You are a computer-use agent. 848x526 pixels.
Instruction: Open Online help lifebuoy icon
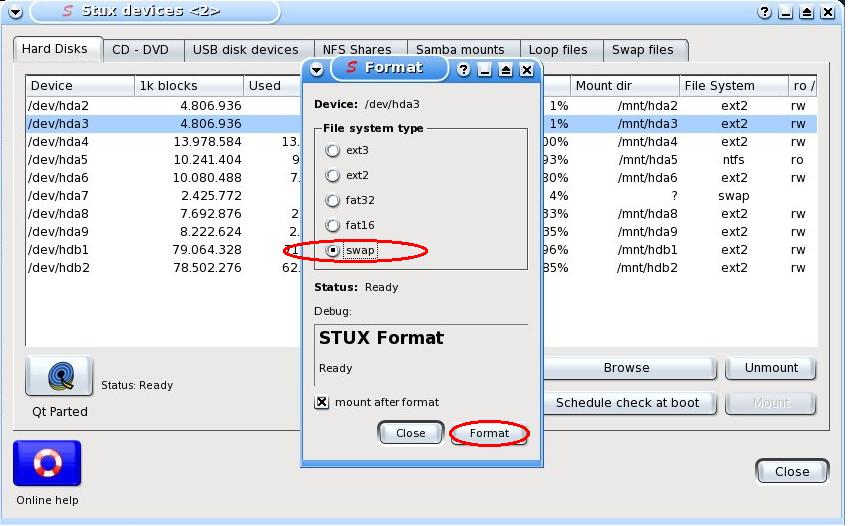pos(47,463)
